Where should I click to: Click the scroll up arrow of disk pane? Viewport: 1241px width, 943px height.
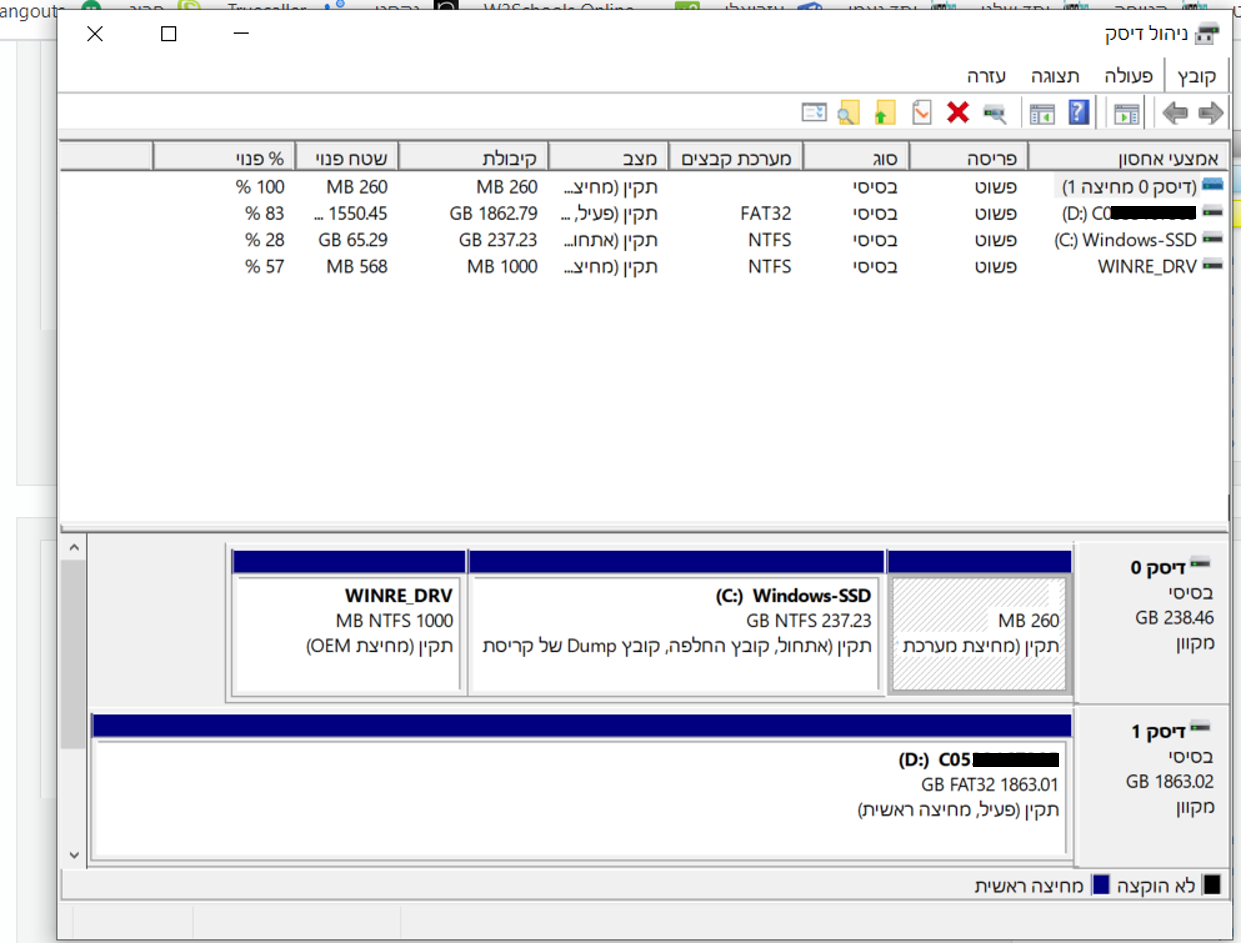tap(73, 548)
